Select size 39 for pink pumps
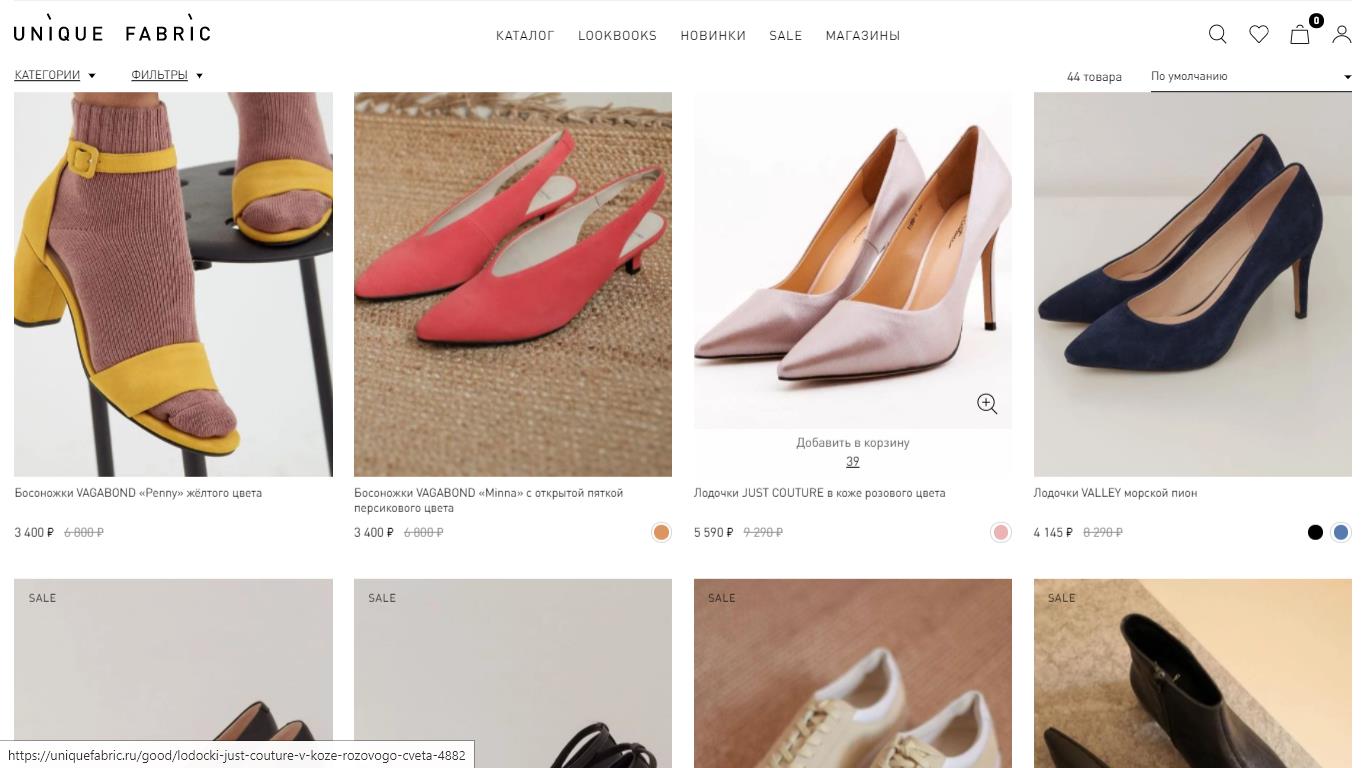This screenshot has width=1366, height=768. (853, 461)
